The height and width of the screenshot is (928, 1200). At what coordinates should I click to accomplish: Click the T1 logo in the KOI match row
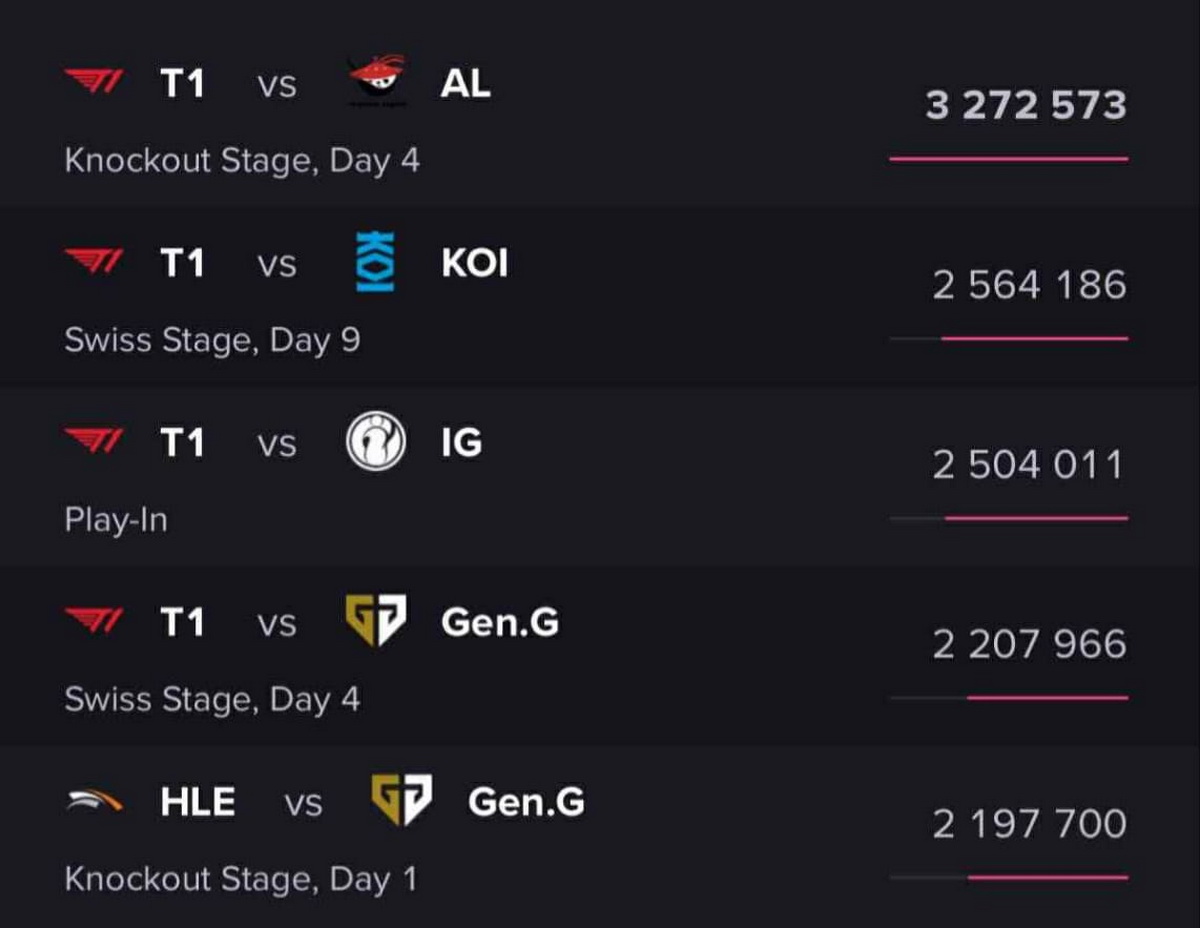click(95, 262)
